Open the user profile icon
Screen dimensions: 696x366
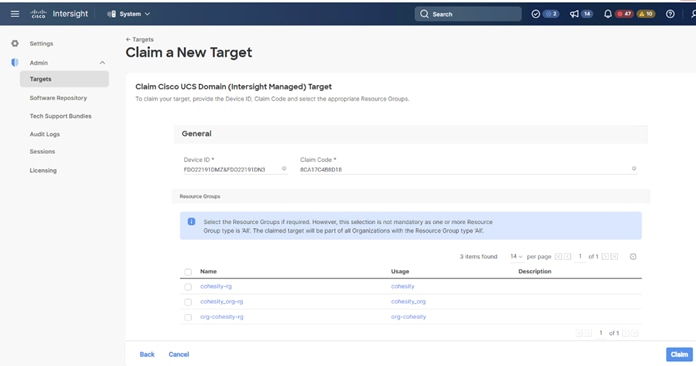(693, 14)
